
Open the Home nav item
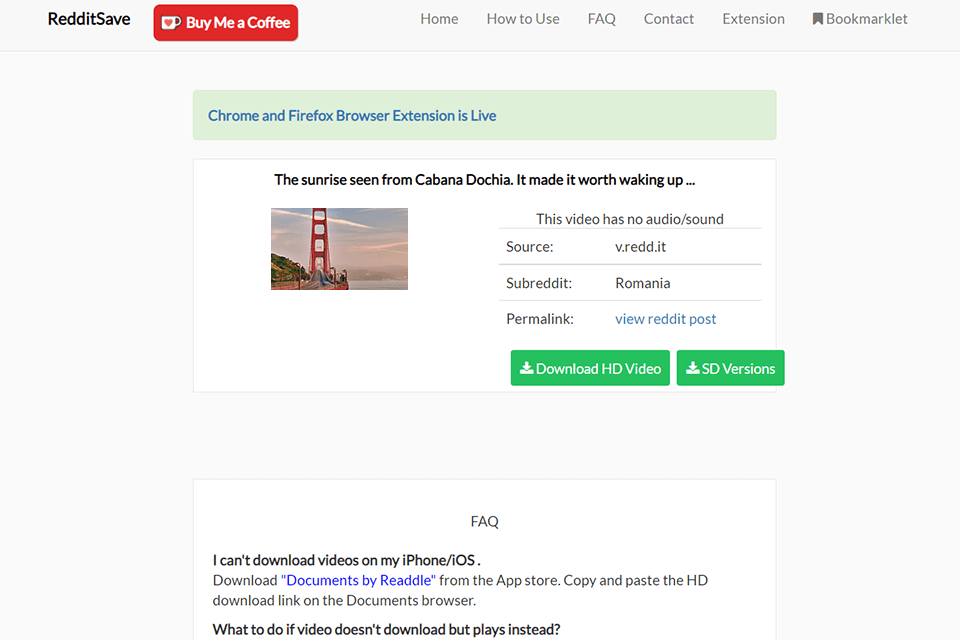point(439,19)
